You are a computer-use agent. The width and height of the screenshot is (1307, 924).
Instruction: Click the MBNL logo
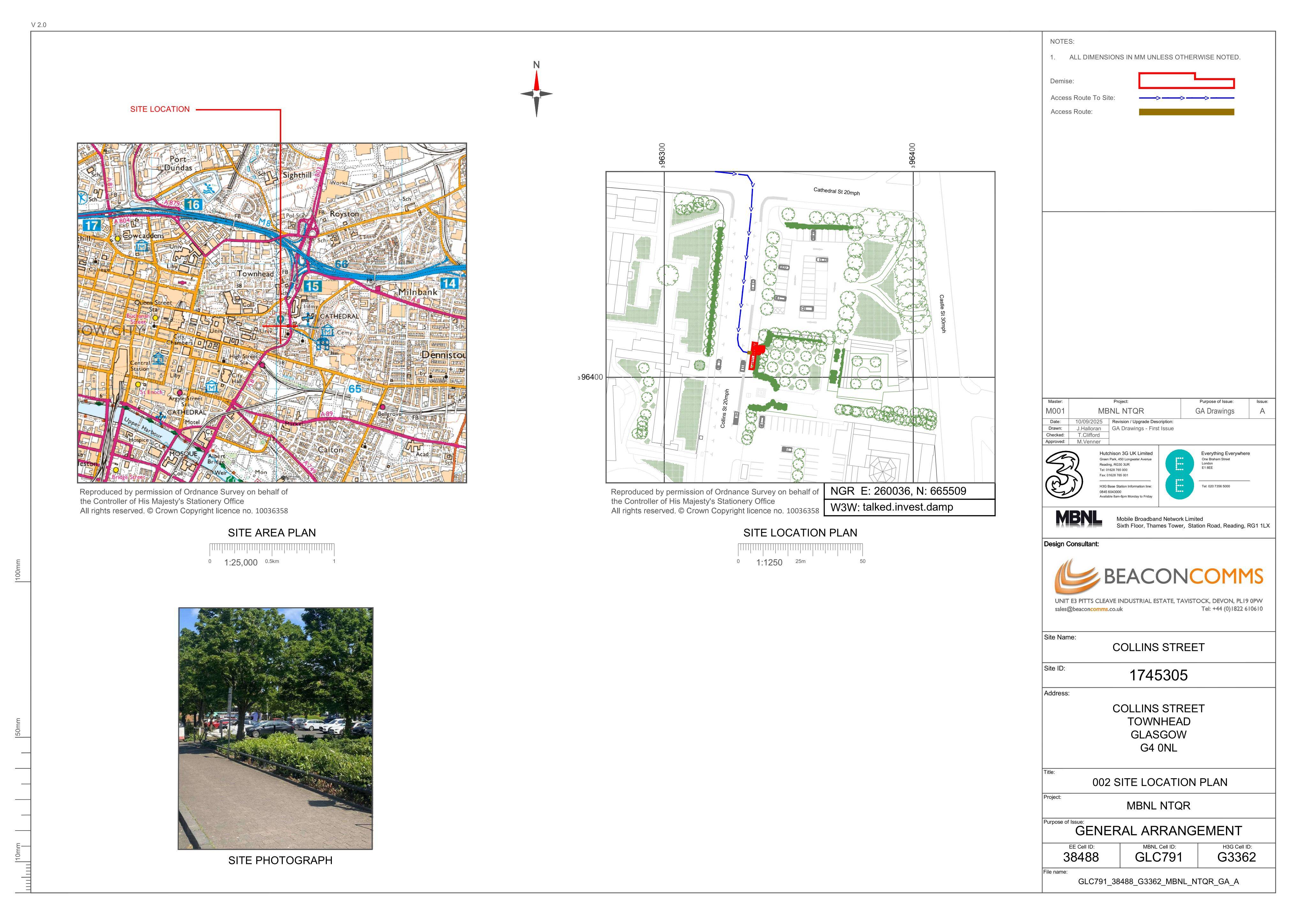click(x=1079, y=518)
